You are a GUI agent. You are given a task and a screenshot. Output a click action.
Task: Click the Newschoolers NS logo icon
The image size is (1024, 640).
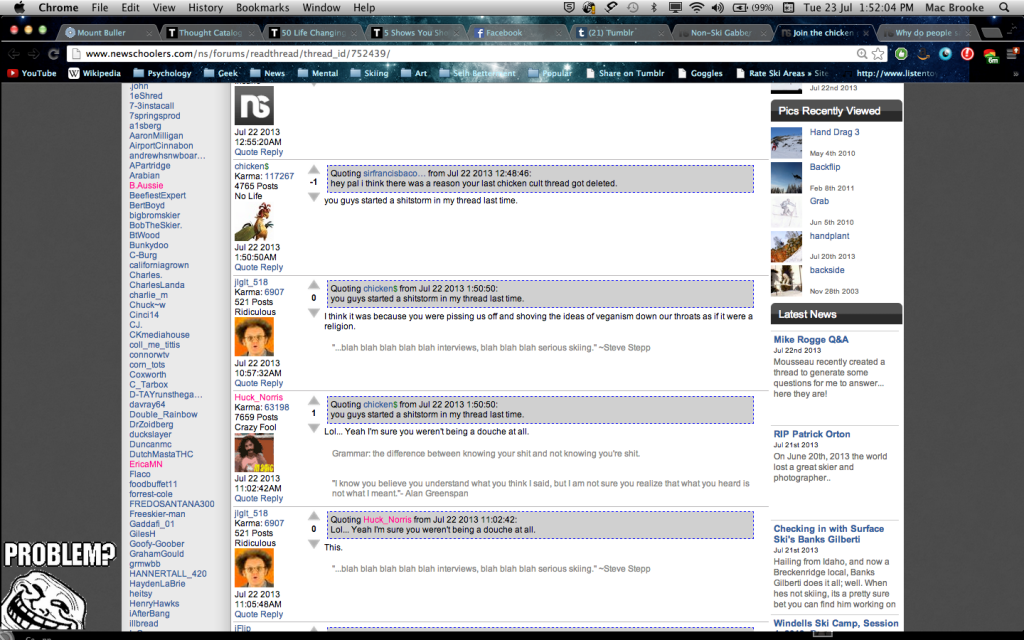[x=253, y=104]
